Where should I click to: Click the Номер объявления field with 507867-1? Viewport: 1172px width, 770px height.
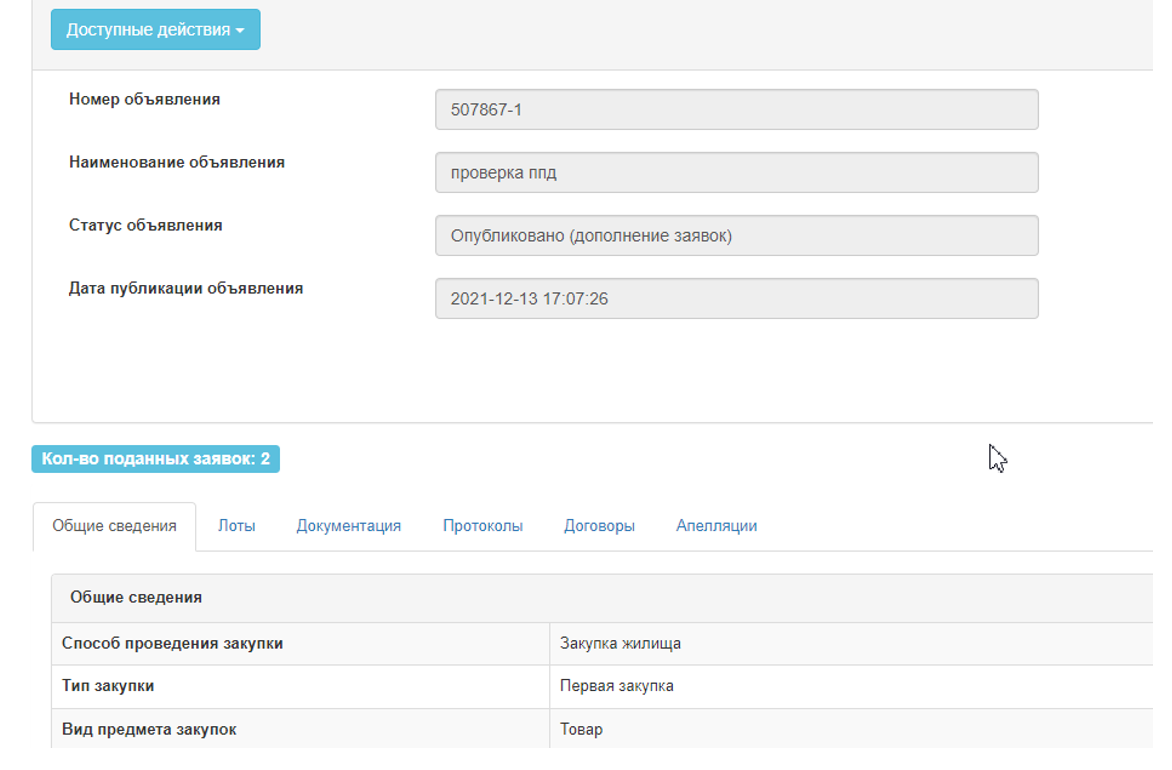[x=736, y=110]
